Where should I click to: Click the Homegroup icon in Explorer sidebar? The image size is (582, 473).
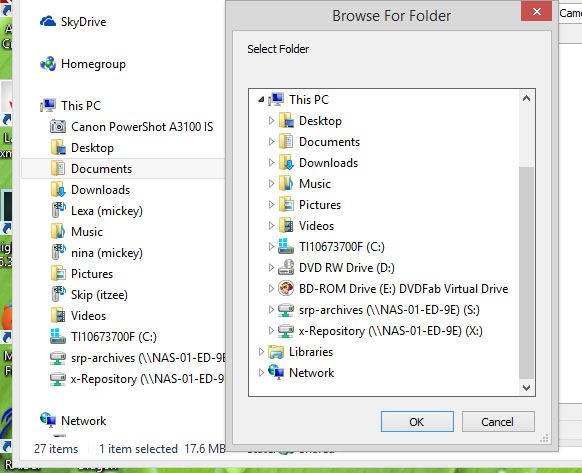[x=48, y=64]
